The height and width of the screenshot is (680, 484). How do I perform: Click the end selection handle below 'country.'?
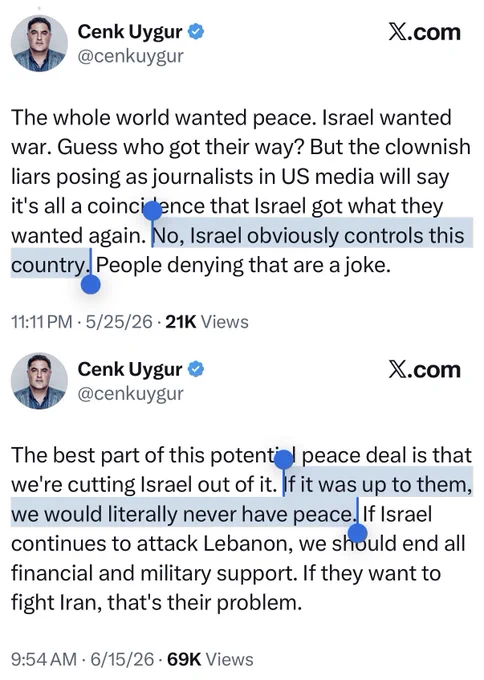tap(91, 284)
